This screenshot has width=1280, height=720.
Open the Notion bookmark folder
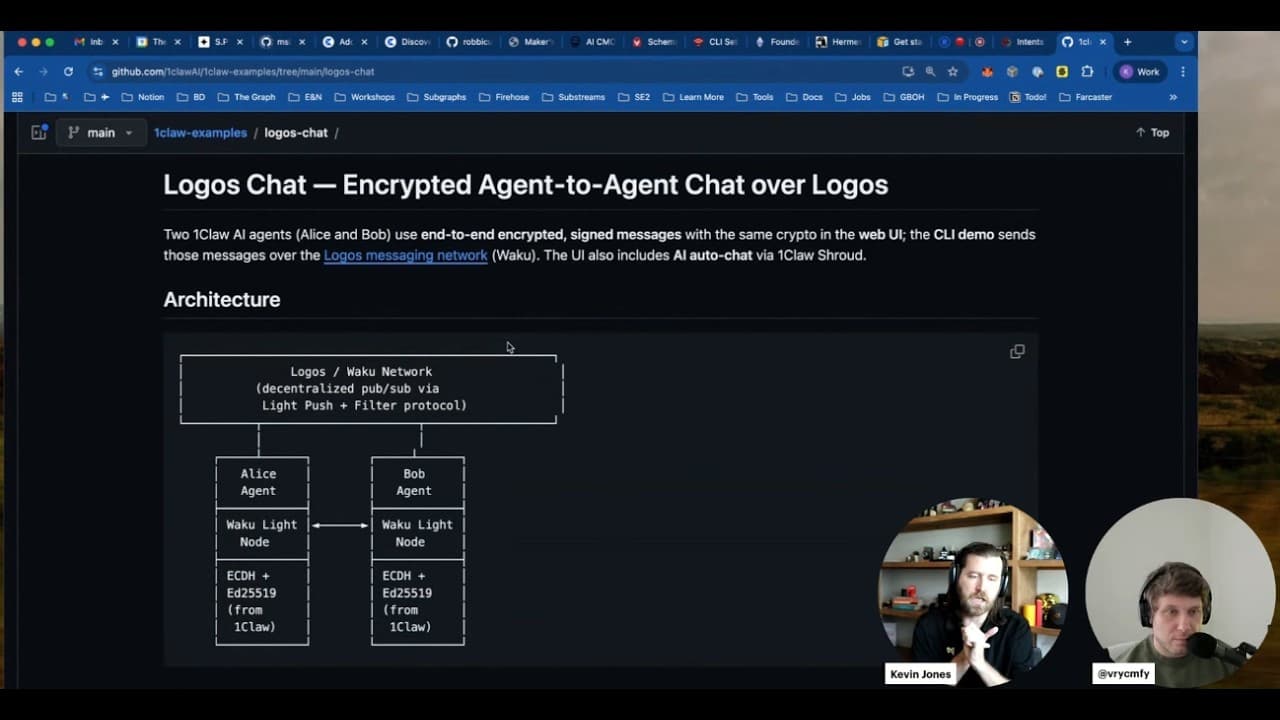point(142,97)
